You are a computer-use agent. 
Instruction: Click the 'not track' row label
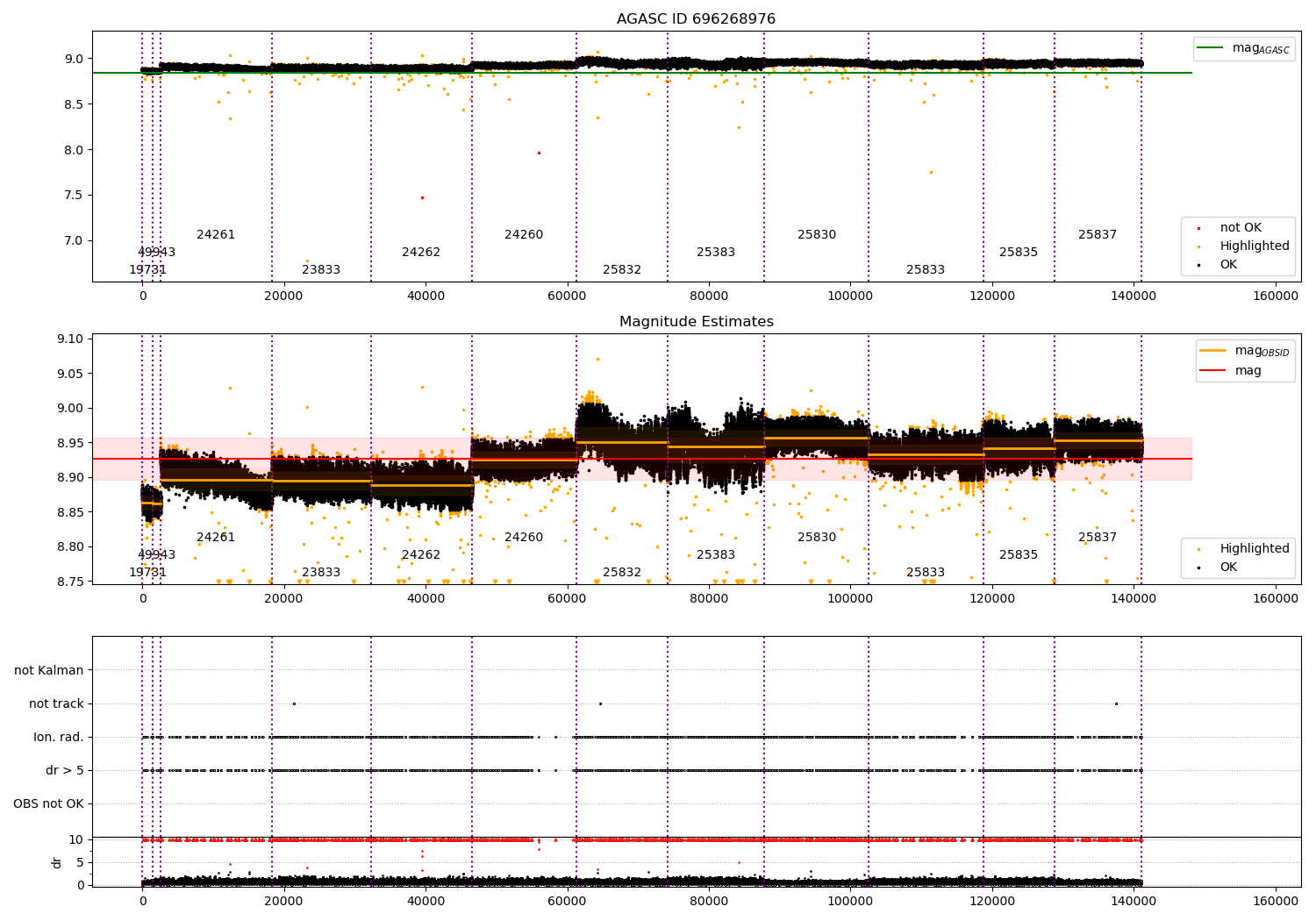[x=56, y=703]
